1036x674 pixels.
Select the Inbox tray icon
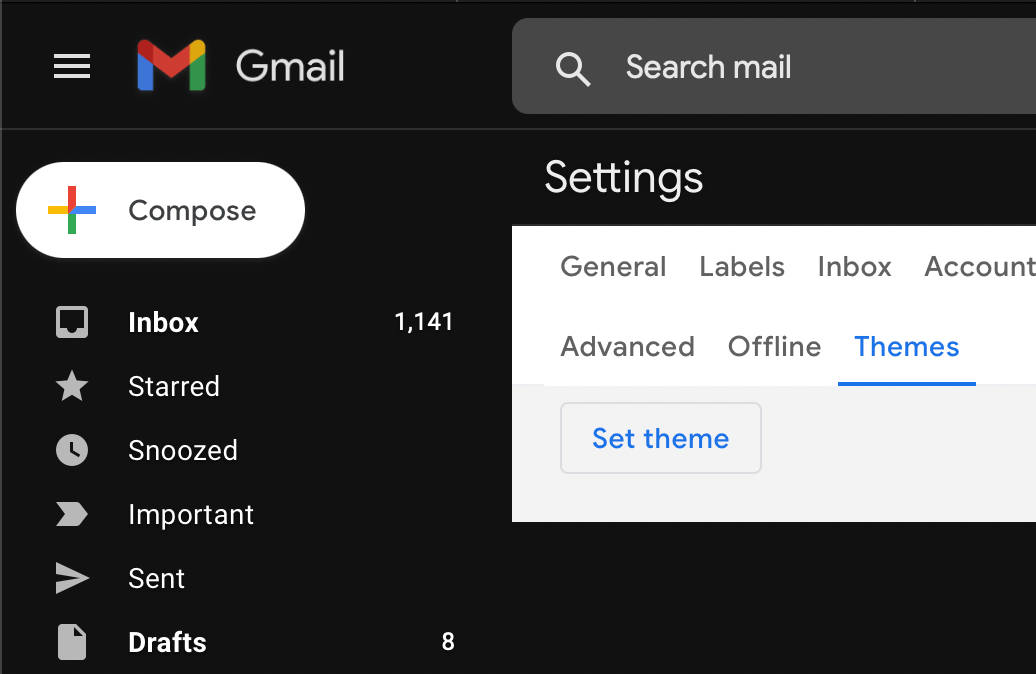[x=71, y=322]
